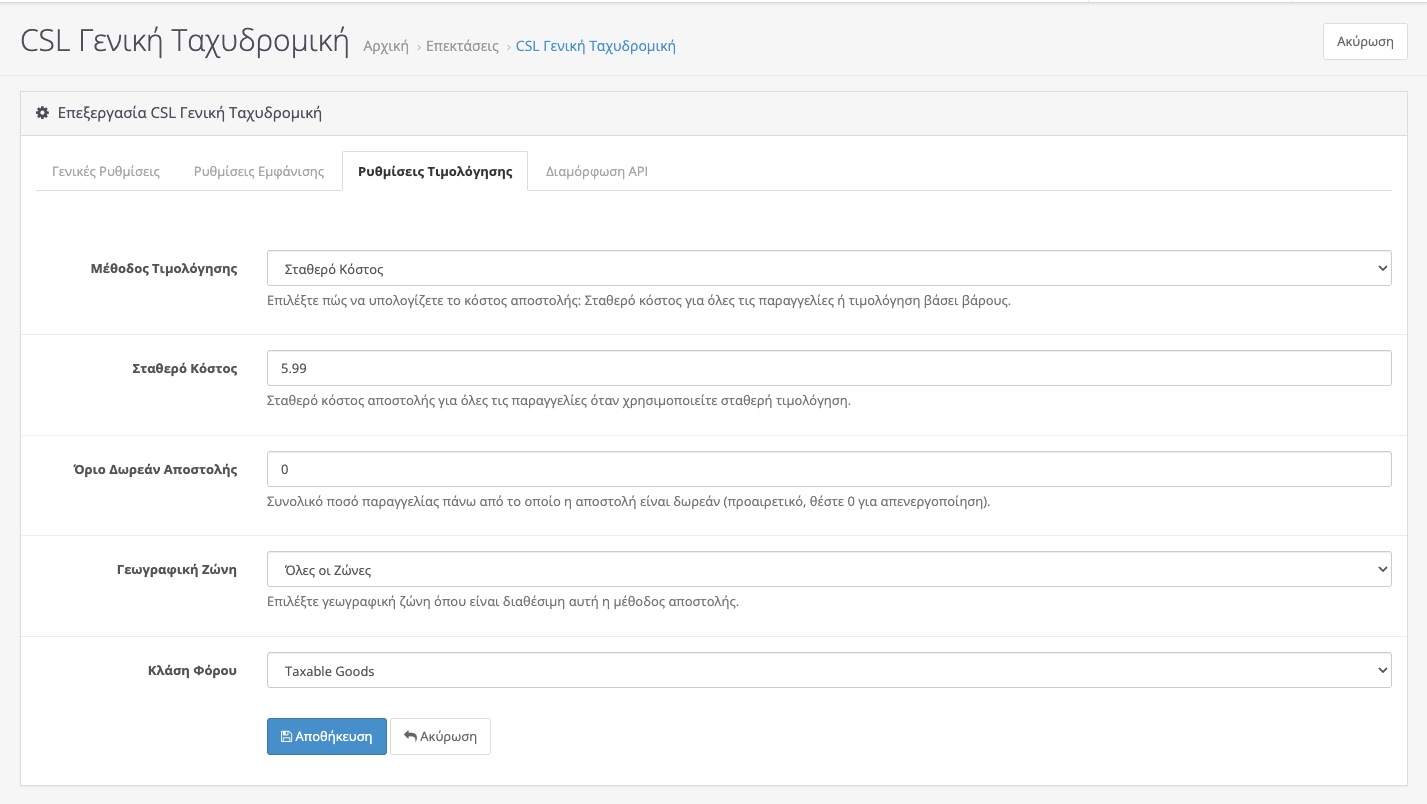Open the Μέθοδος Τιμολόγησης dropdown
Image resolution: width=1427 pixels, height=804 pixels.
pyautogui.click(x=829, y=268)
